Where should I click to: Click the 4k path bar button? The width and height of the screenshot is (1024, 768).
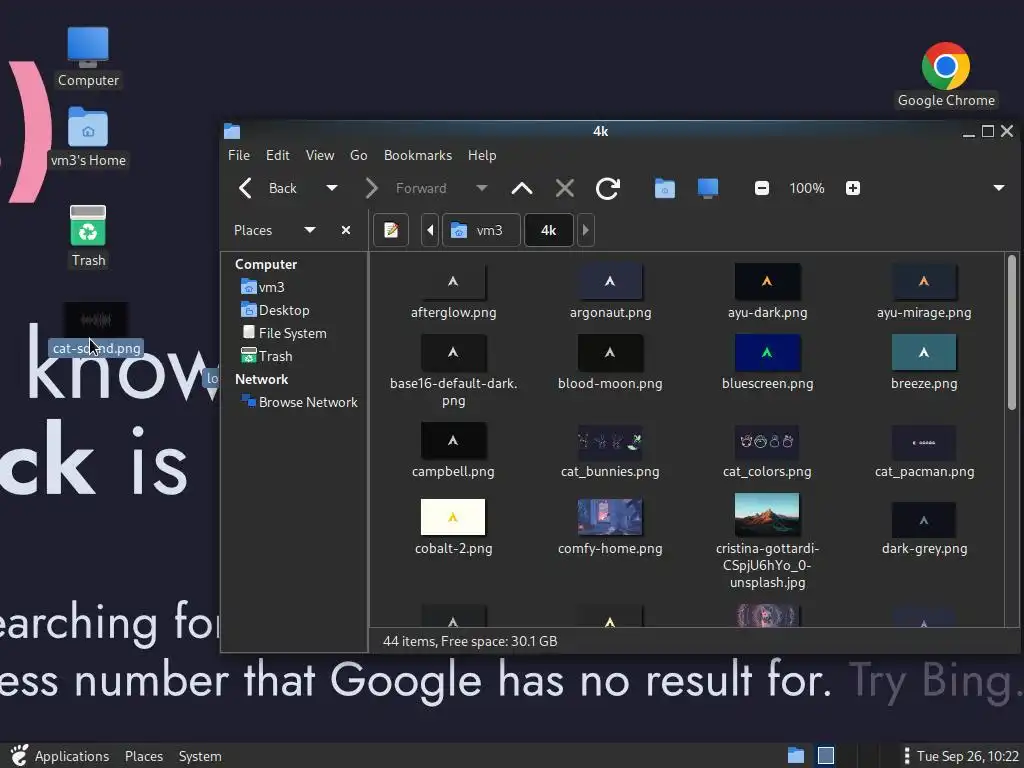549,230
